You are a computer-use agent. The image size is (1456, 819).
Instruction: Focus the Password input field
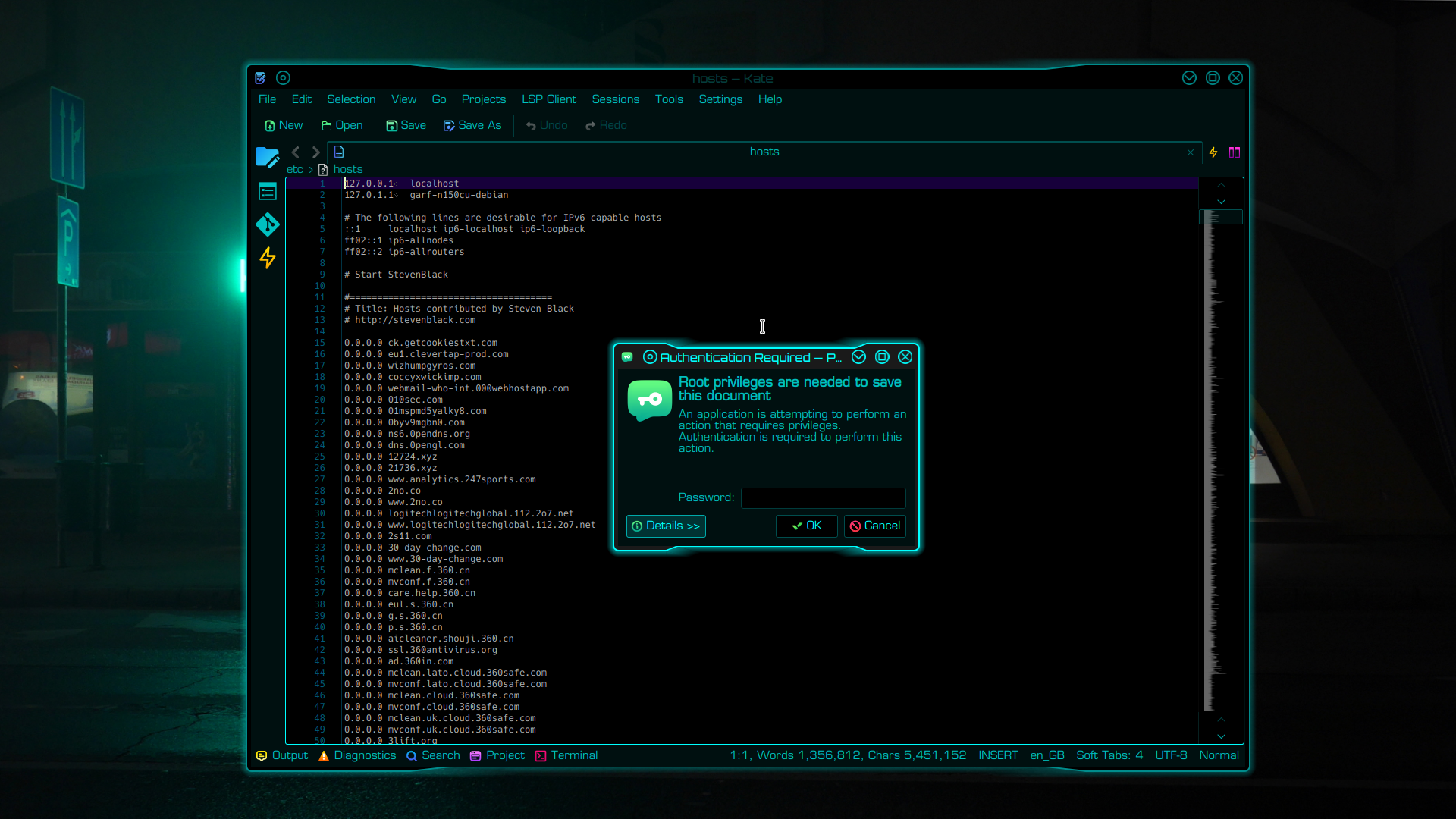coord(824,497)
